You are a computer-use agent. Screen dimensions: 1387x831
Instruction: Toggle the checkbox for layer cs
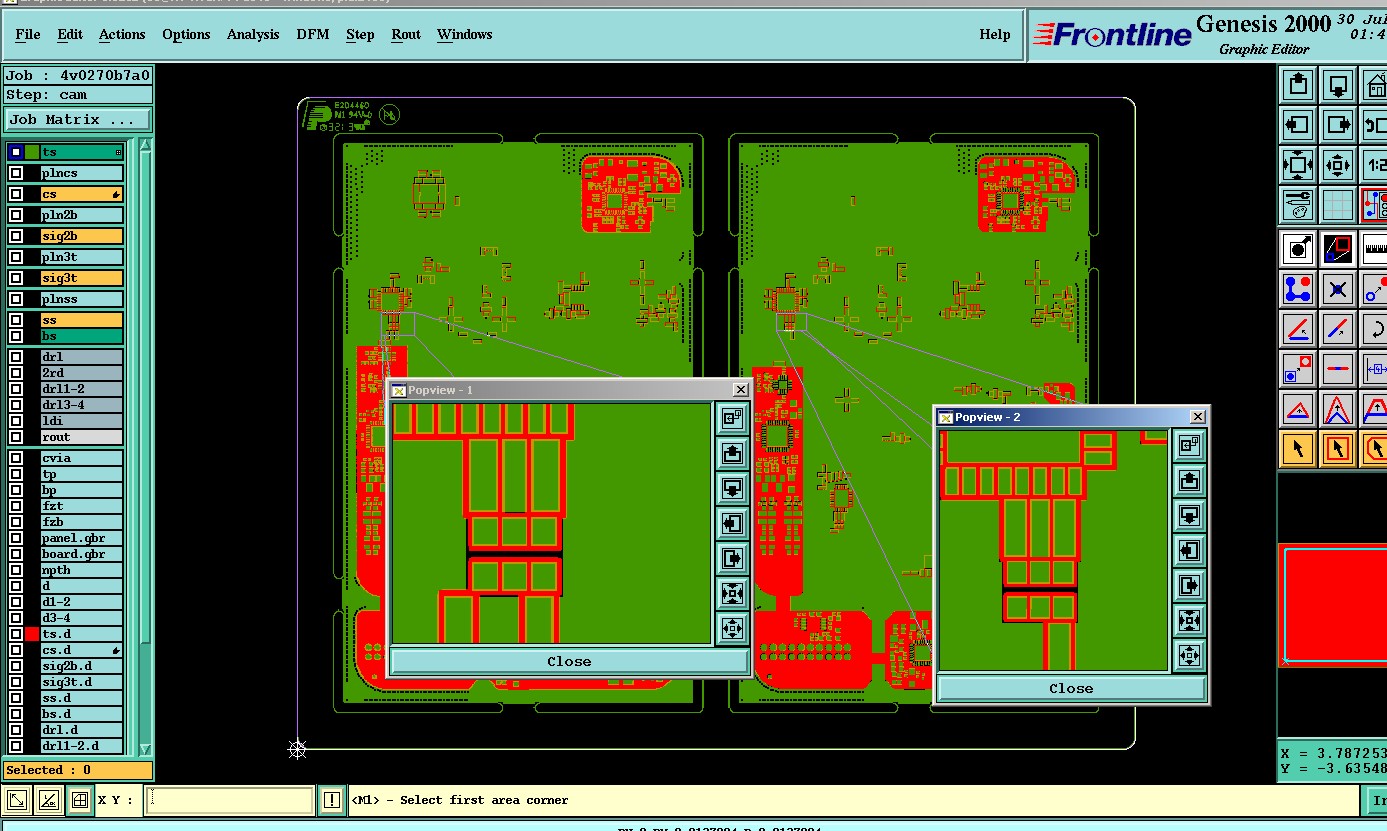point(15,194)
